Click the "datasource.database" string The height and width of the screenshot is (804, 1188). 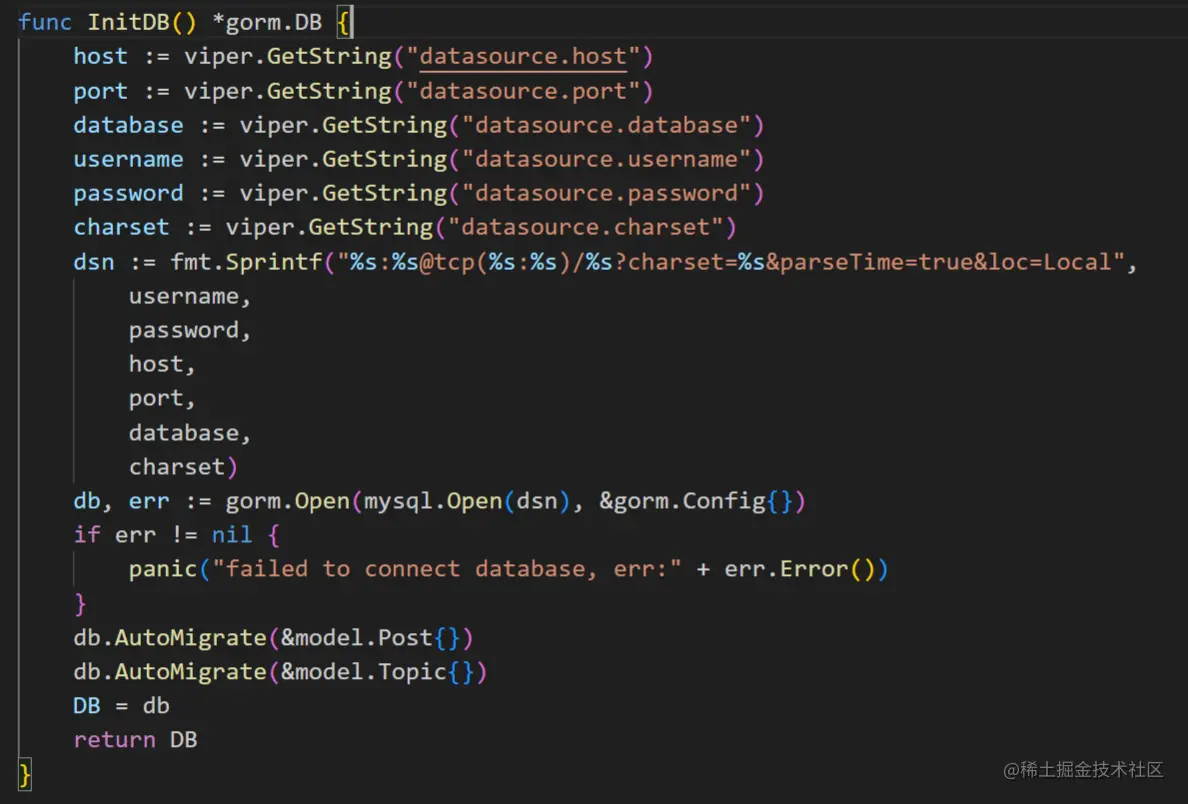[x=606, y=125]
